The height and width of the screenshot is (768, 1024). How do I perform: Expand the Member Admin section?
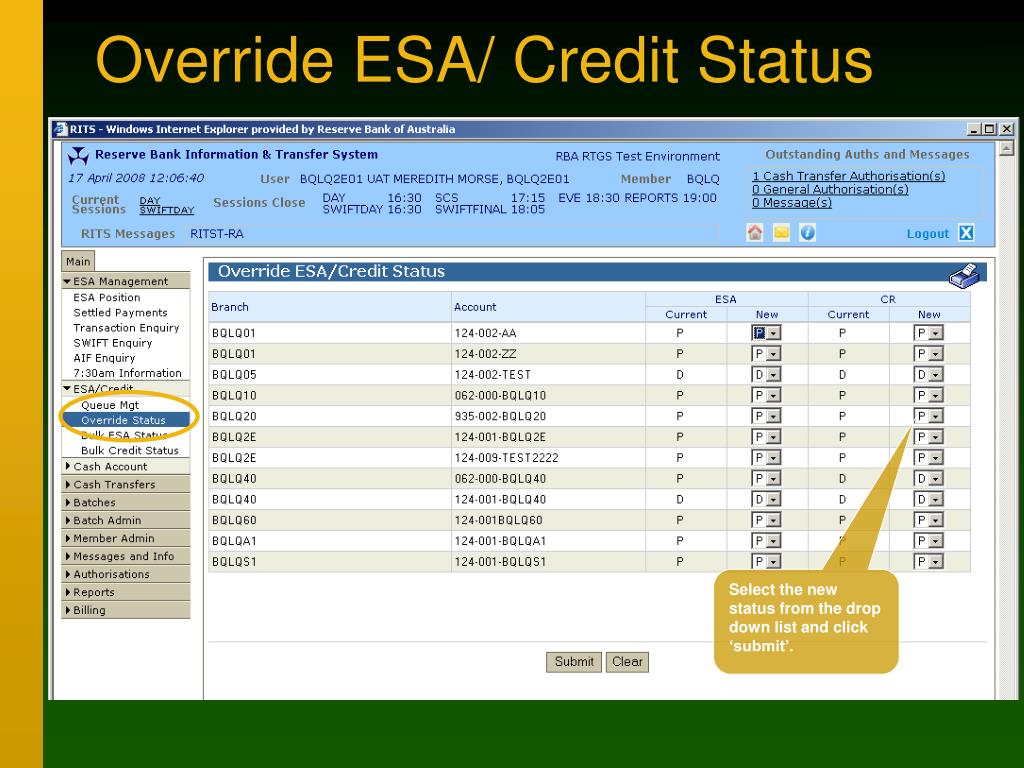(125, 538)
